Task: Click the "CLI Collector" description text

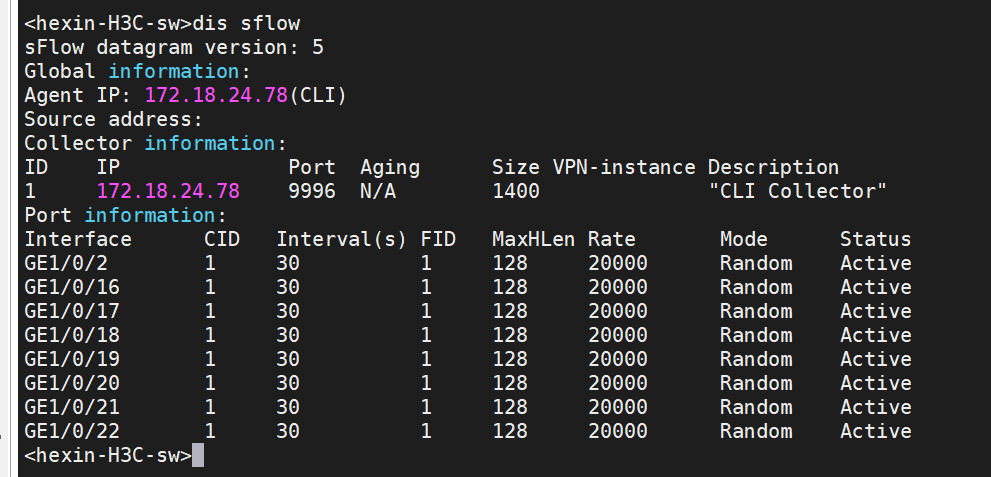Action: pos(797,191)
